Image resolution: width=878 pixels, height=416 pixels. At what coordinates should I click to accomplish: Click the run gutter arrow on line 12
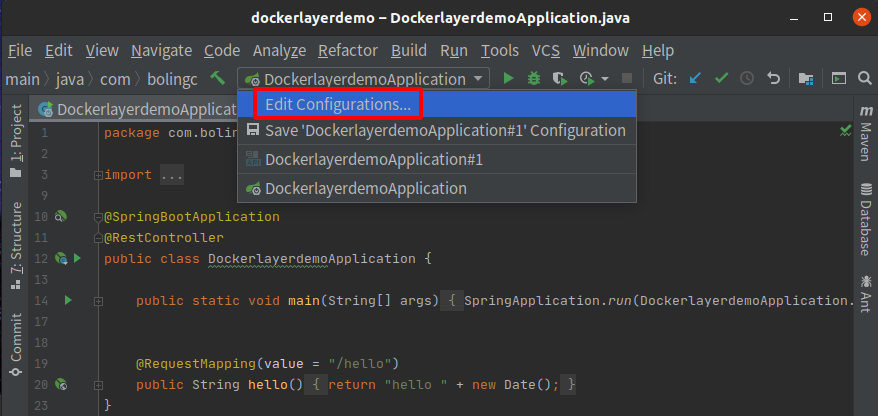click(x=77, y=259)
